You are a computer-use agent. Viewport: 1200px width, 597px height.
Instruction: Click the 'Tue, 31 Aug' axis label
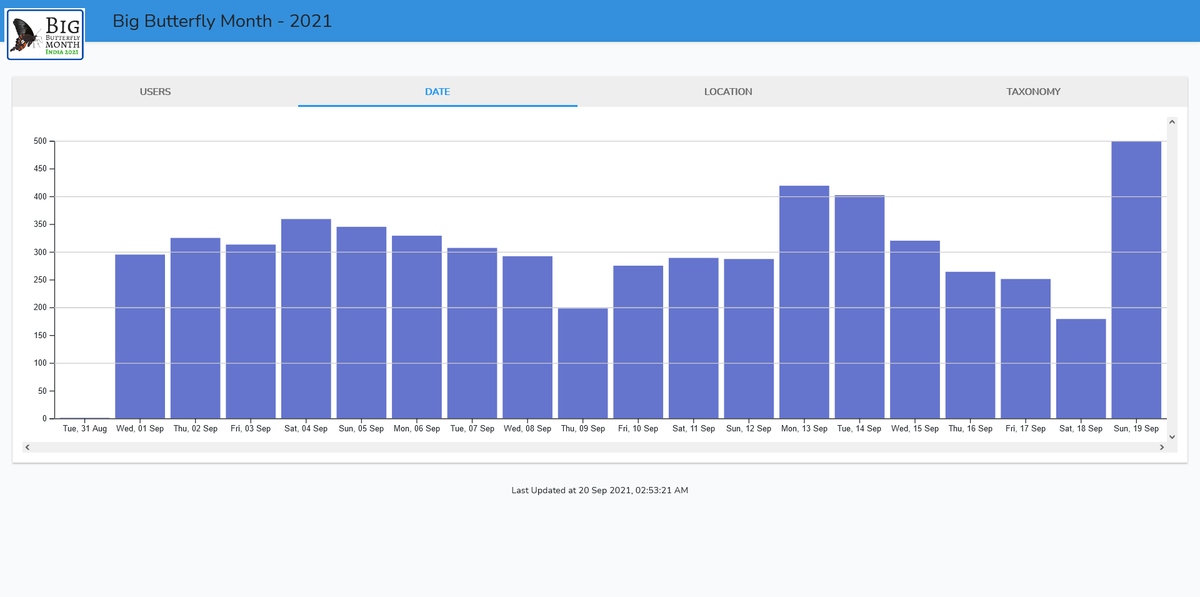coord(85,428)
